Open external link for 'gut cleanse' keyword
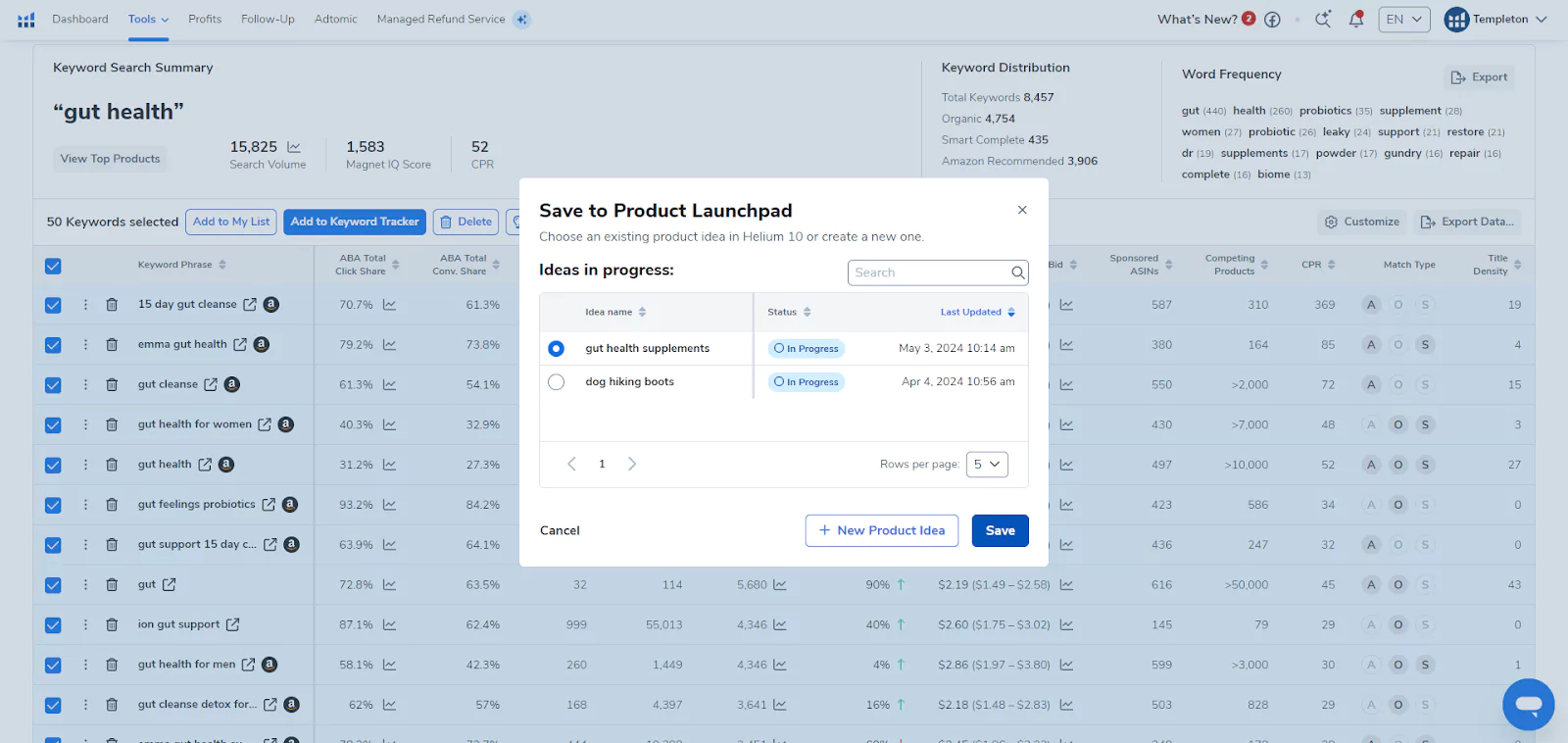The width and height of the screenshot is (1568, 743). 211,385
